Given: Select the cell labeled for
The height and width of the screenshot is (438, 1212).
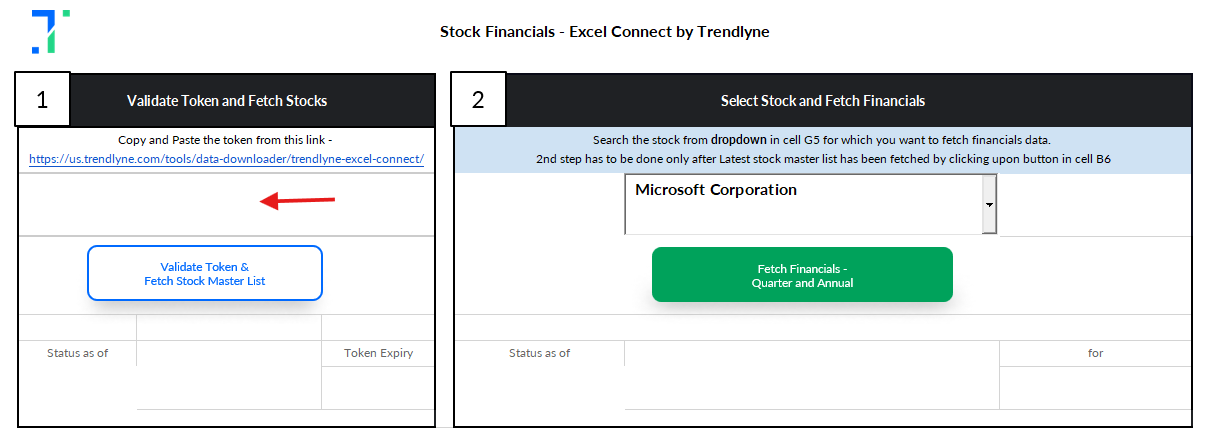Looking at the screenshot, I should tap(1095, 353).
